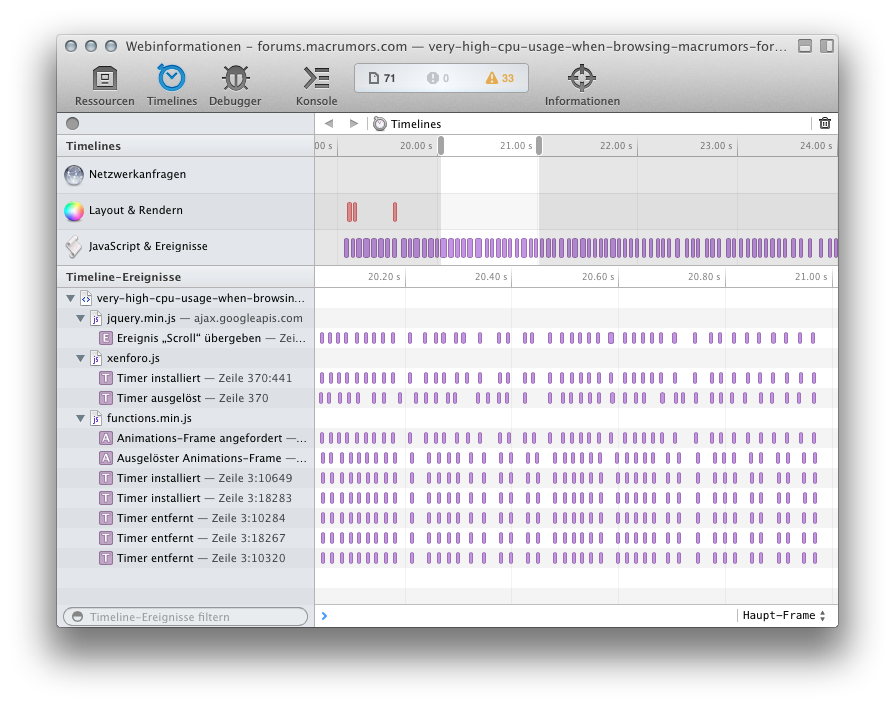Viewport: 895px width, 706px height.
Task: Select the Ereignis Scroll übergeben row
Action: pyautogui.click(x=186, y=338)
